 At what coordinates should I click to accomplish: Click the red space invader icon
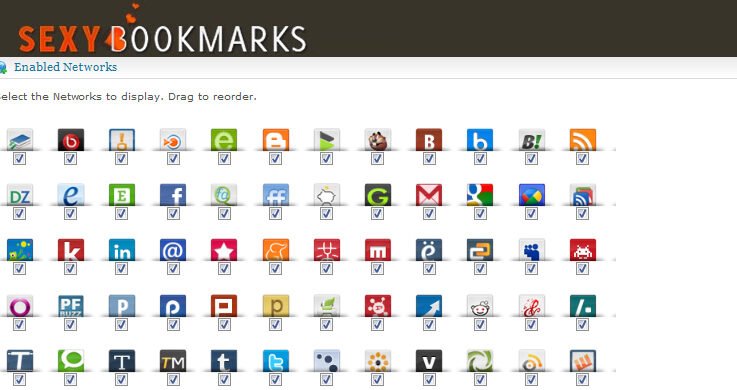coord(583,250)
